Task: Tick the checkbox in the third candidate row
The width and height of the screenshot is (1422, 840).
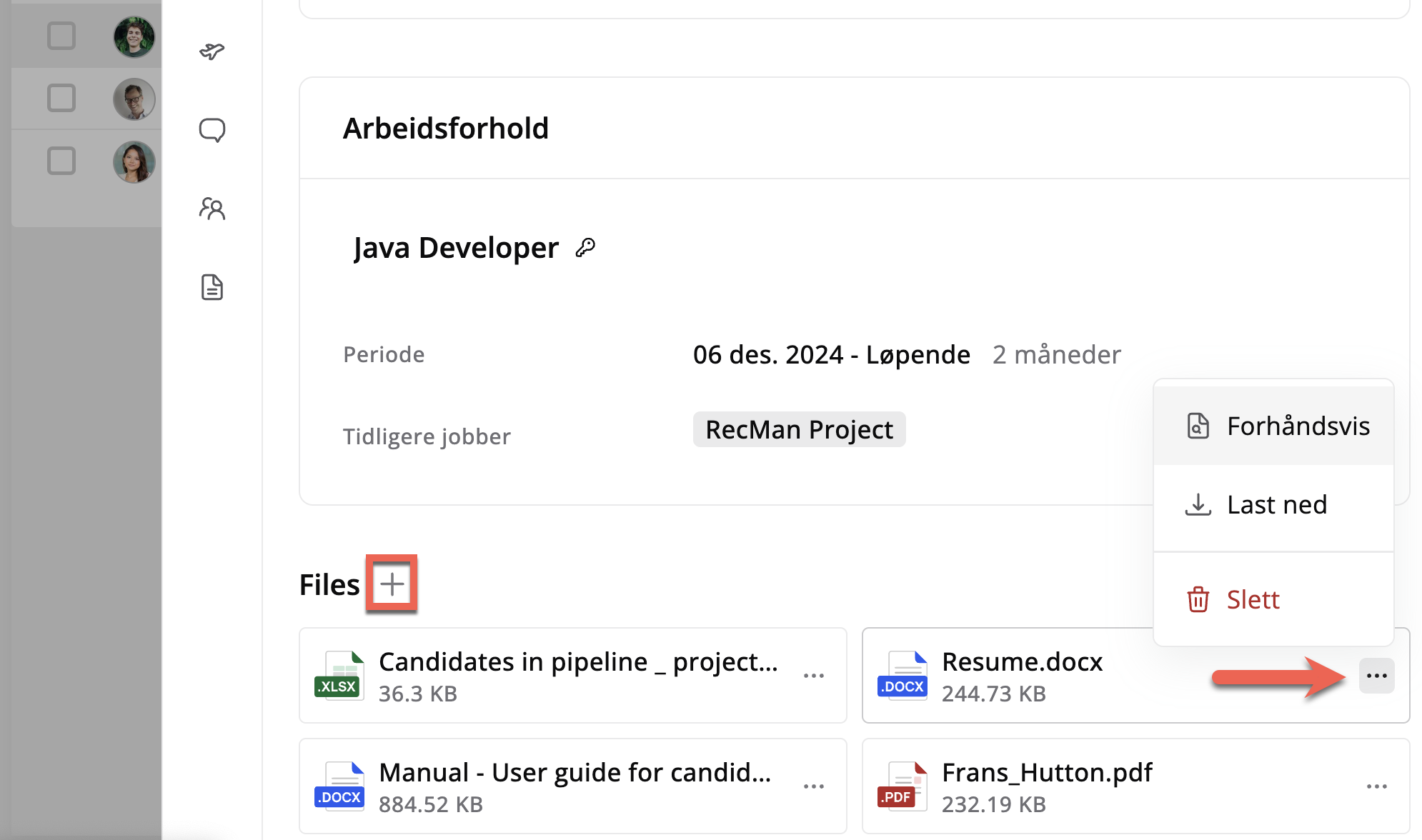Action: tap(61, 161)
